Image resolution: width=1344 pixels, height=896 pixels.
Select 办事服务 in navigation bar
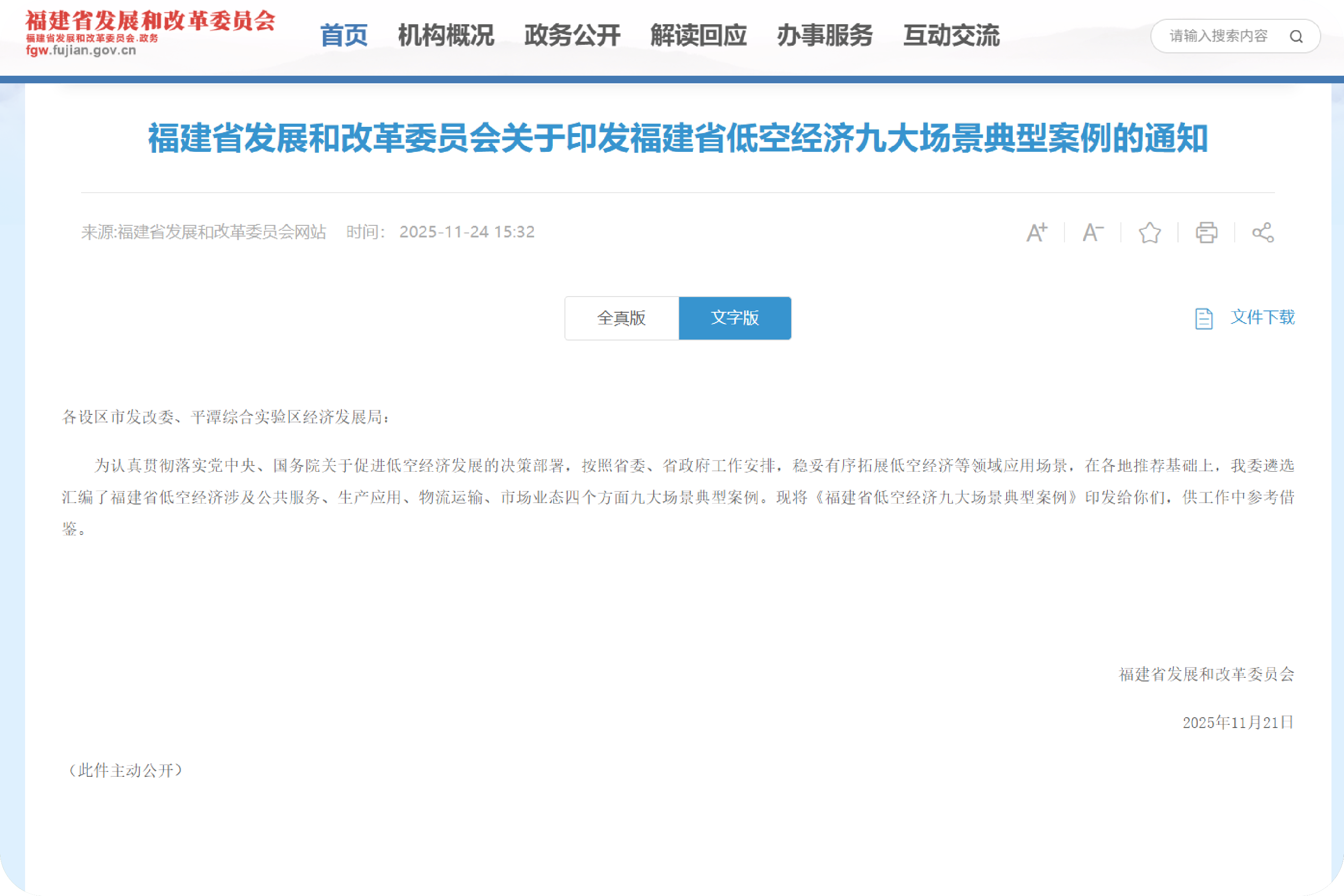point(825,35)
